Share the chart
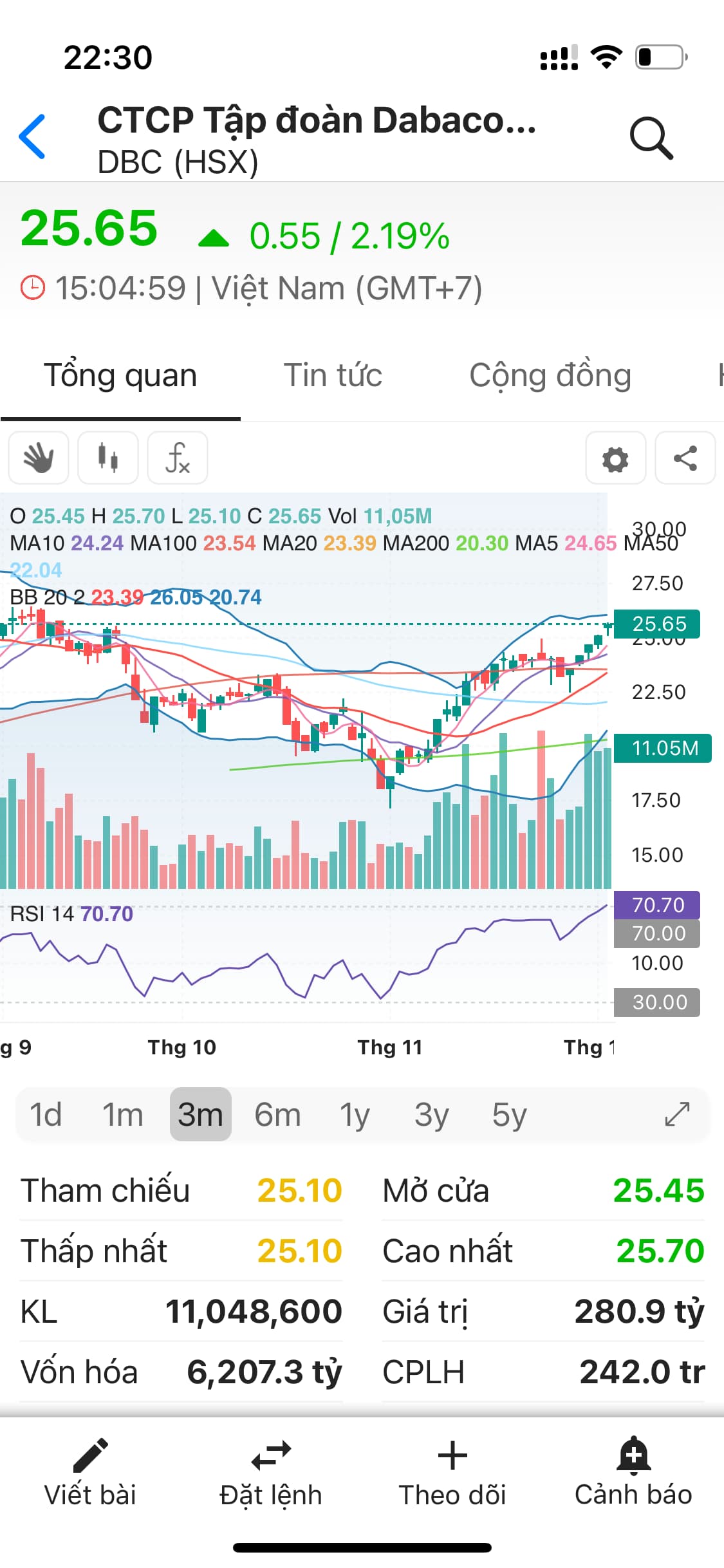The height and width of the screenshot is (1568, 724). (685, 459)
